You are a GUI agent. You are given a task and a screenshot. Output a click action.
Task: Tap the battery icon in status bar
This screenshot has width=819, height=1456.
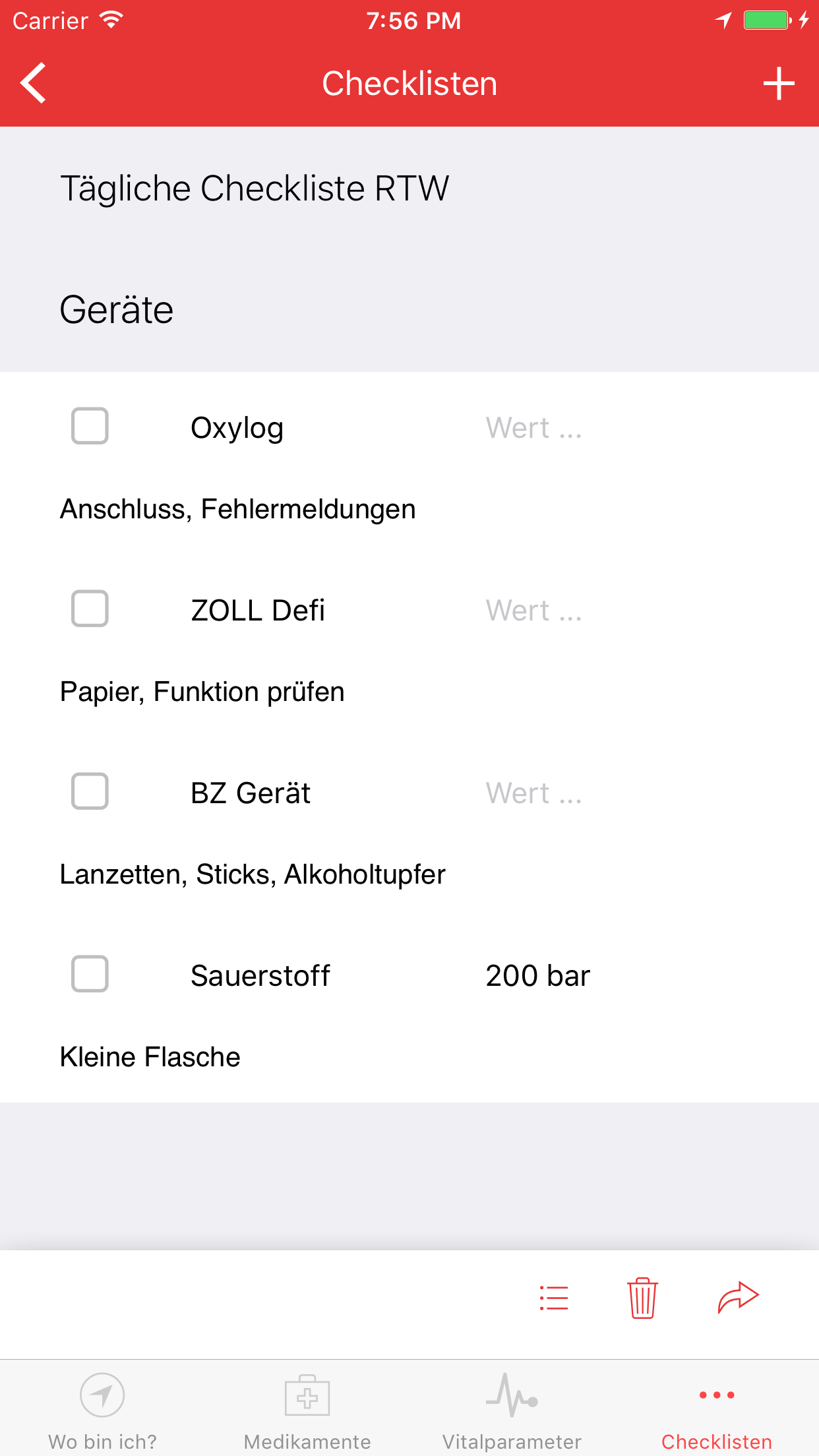767,20
